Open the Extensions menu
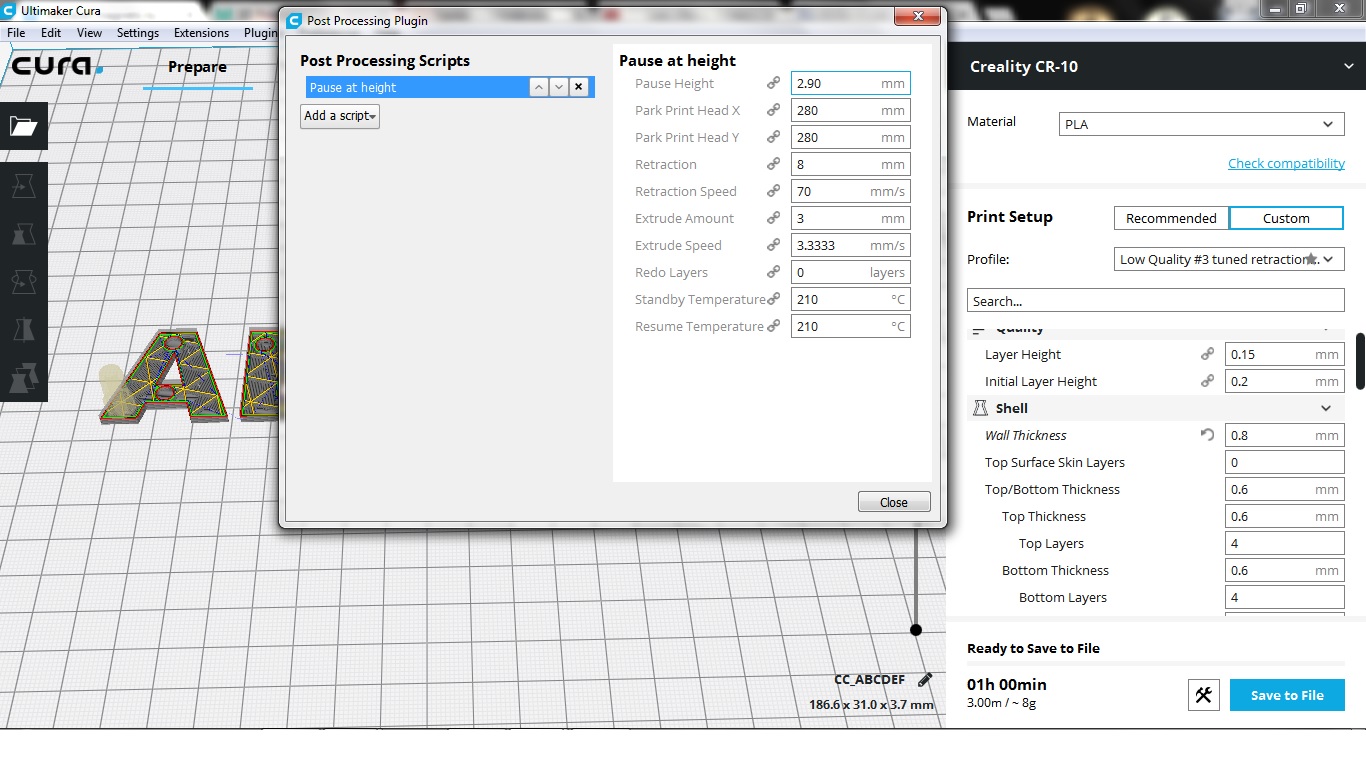Viewport: 1366px width, 764px height. [202, 33]
